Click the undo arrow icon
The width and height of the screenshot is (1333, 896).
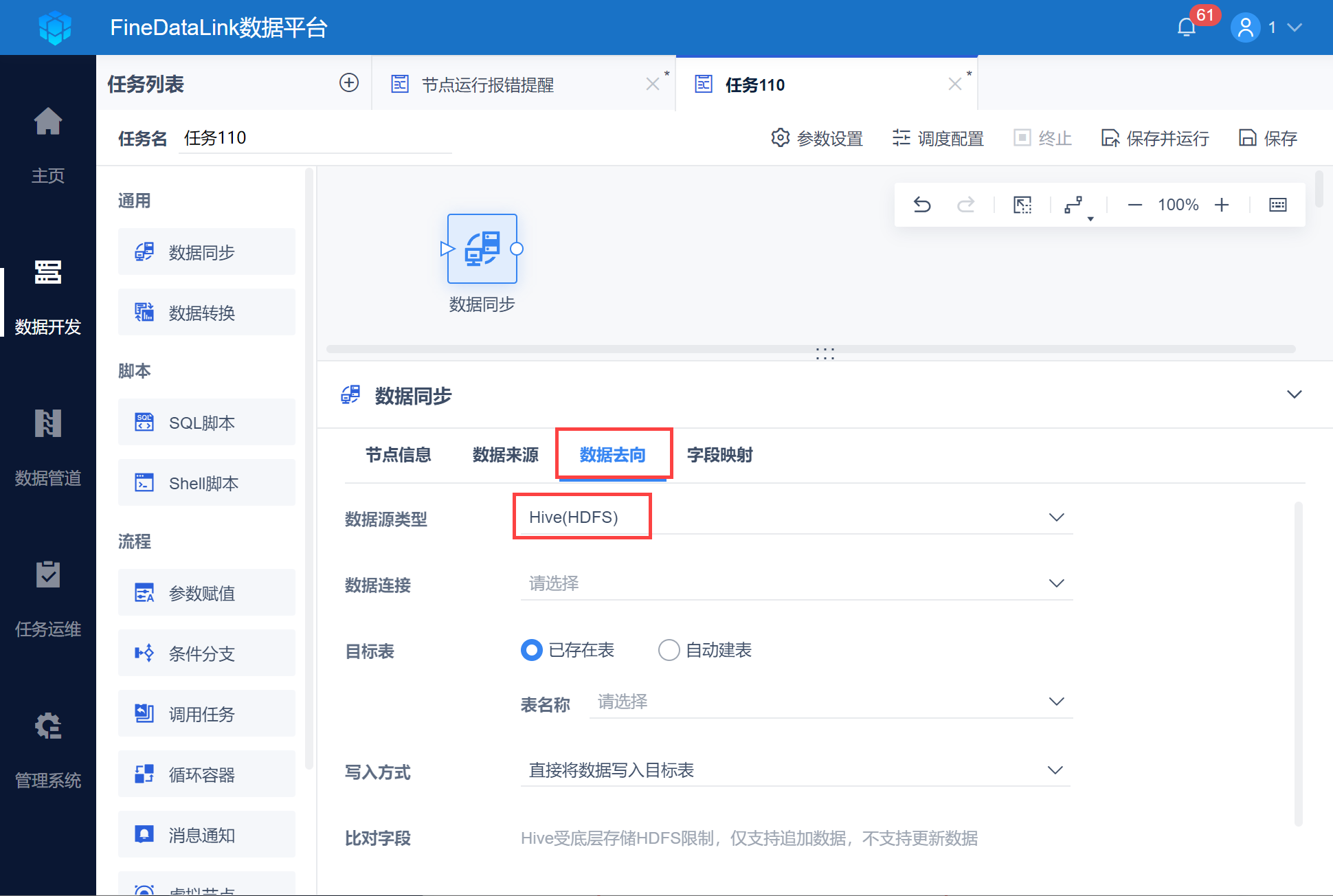[922, 205]
